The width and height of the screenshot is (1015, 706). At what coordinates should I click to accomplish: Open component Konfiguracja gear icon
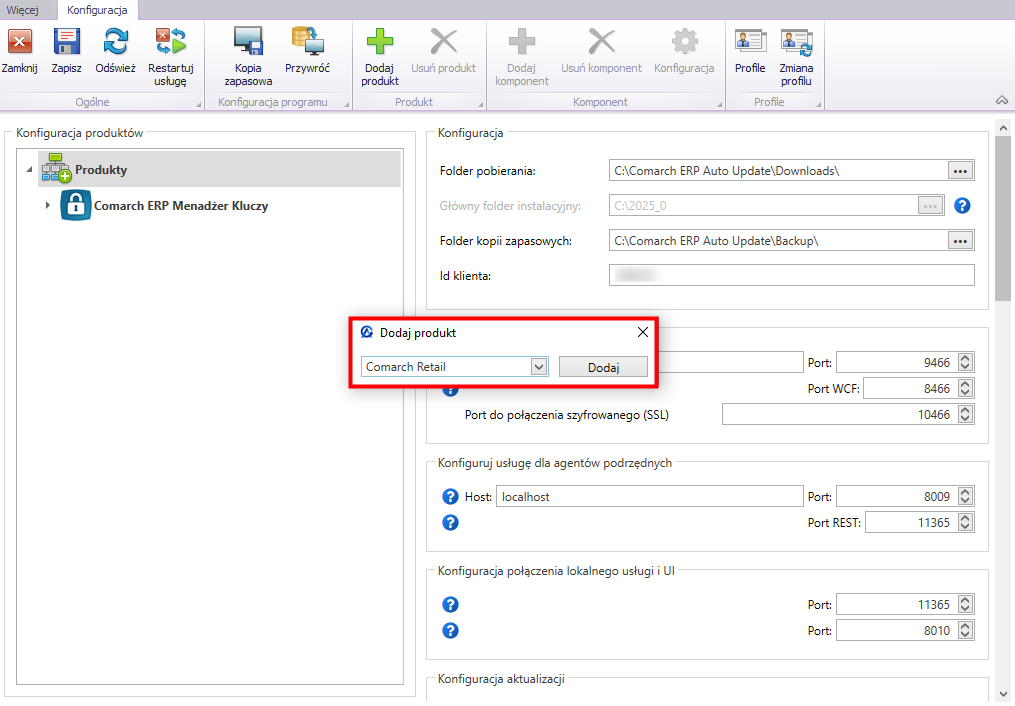coord(684,41)
